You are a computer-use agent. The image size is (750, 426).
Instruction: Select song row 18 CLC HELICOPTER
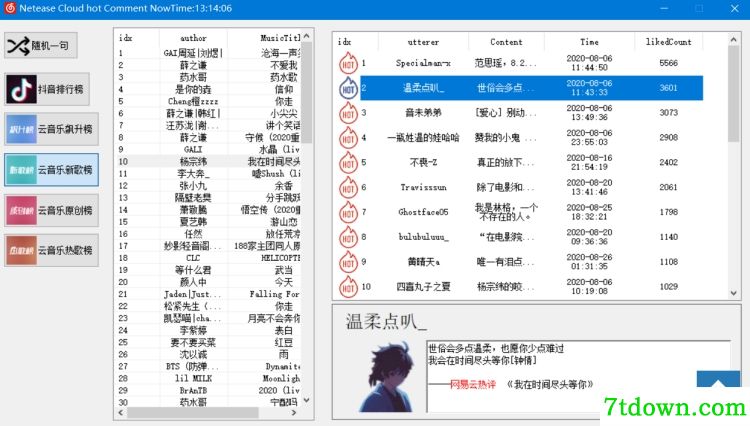point(209,258)
